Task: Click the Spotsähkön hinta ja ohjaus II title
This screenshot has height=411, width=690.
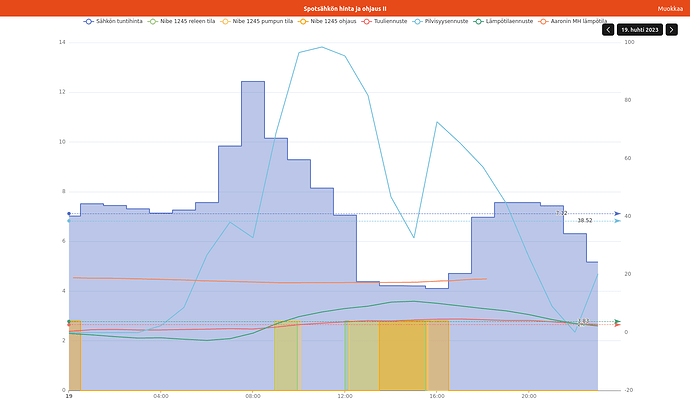Action: [345, 8]
